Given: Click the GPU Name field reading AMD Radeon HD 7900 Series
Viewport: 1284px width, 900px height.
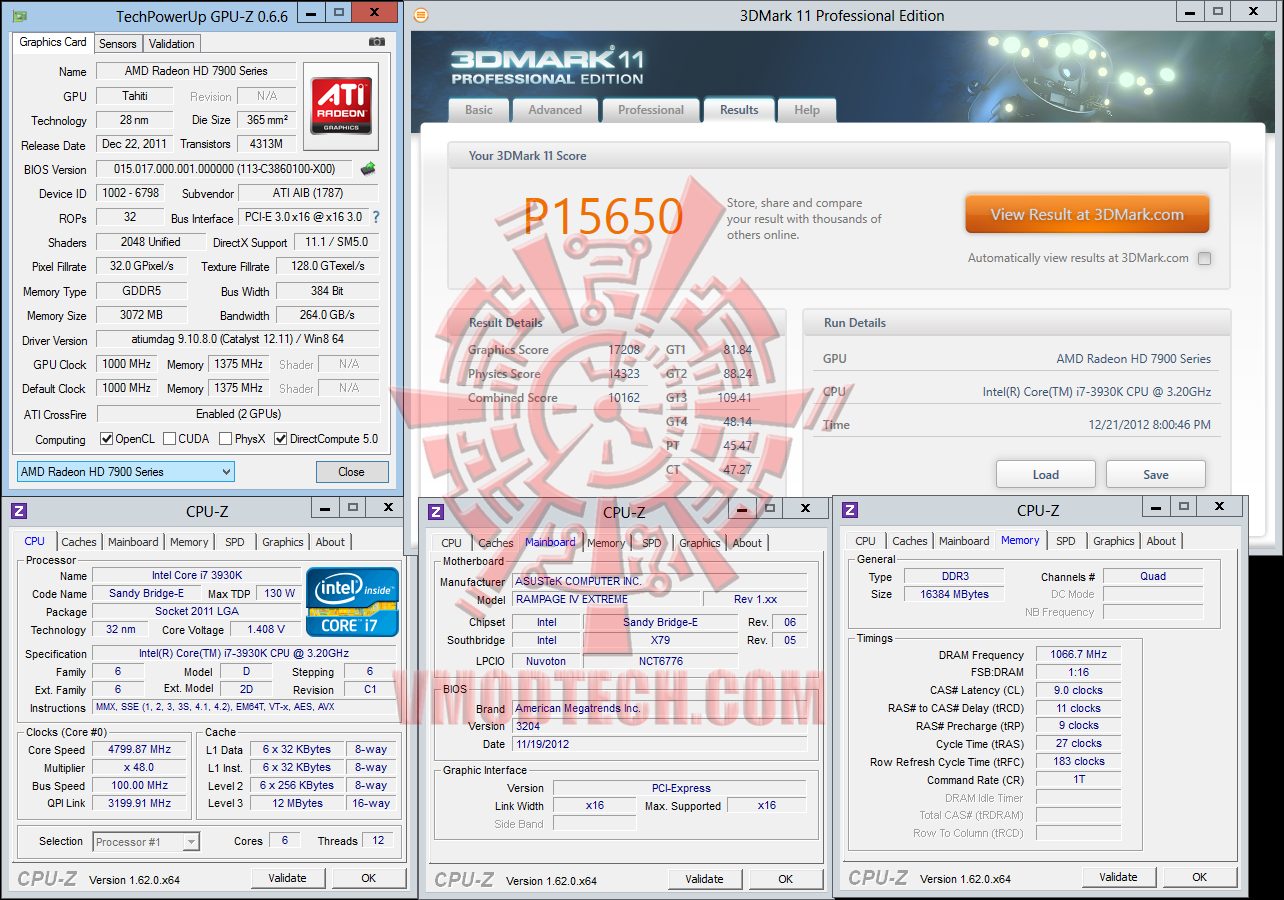Looking at the screenshot, I should pyautogui.click(x=196, y=71).
